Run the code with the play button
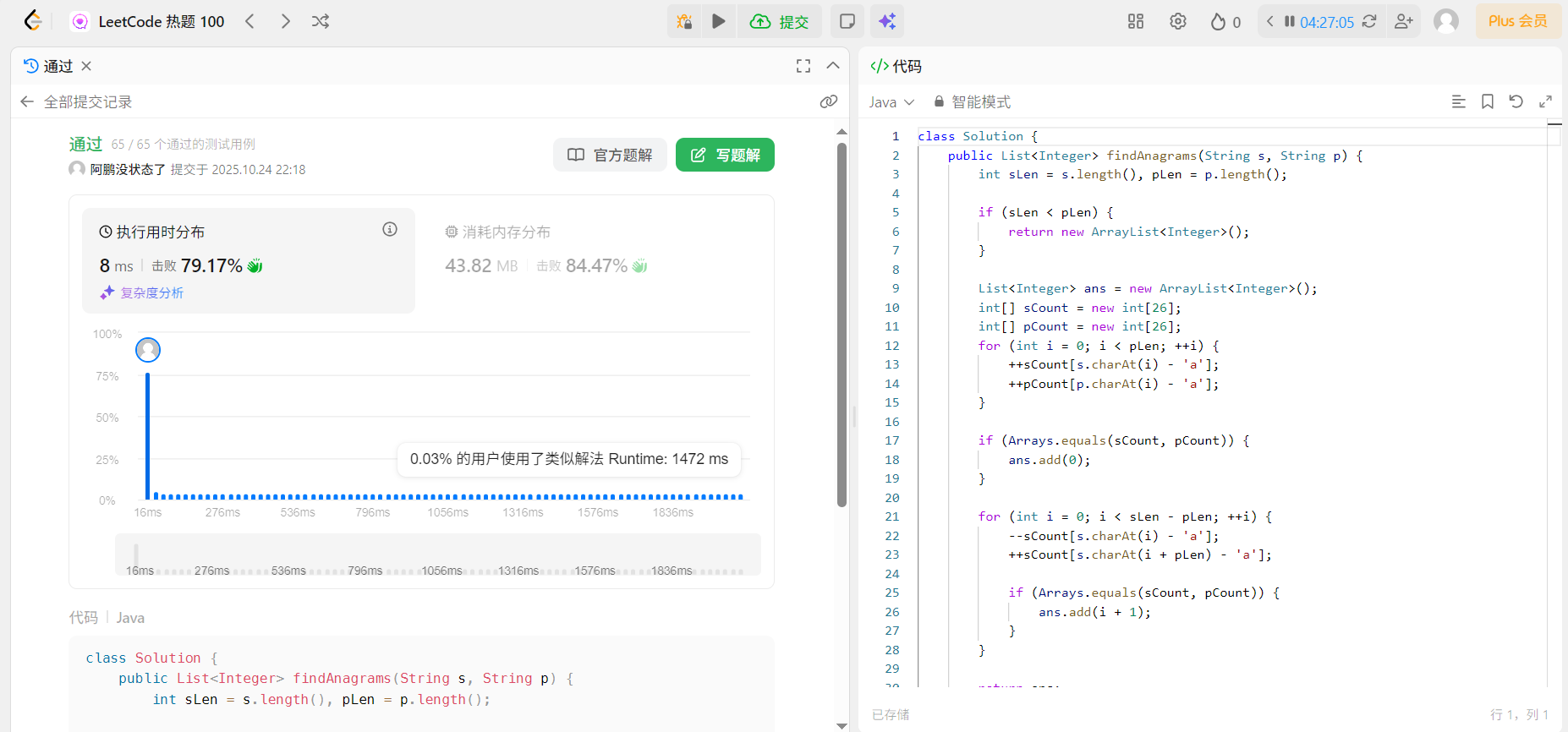1568x732 pixels. [719, 21]
